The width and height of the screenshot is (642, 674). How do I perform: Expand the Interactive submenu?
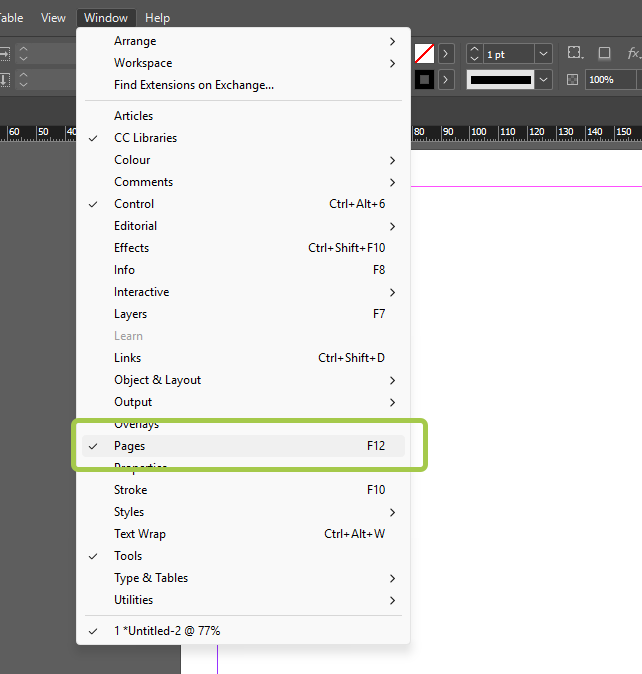tap(243, 292)
